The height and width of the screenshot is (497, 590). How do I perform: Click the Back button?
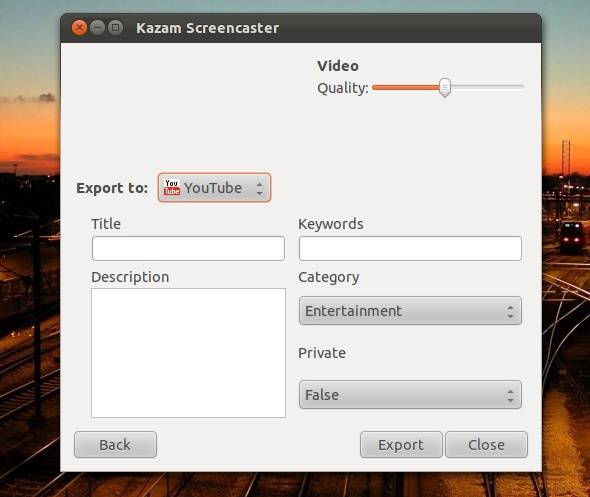115,445
